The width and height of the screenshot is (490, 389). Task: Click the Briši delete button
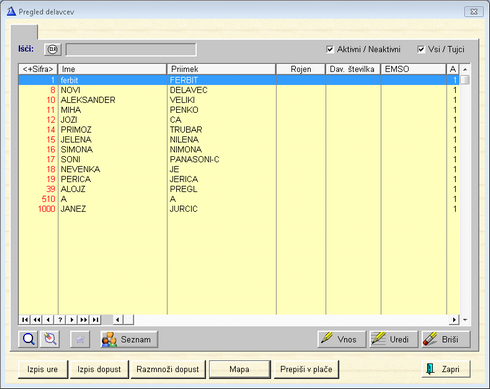click(x=446, y=339)
